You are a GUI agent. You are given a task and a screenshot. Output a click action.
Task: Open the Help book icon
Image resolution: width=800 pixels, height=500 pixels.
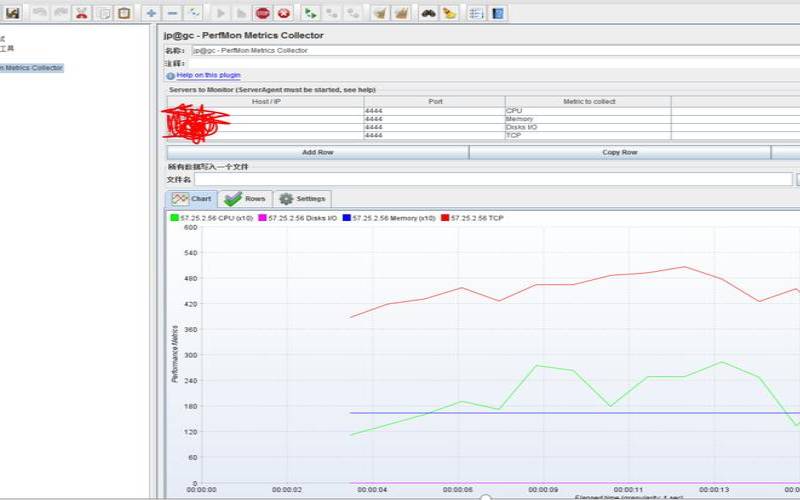tap(497, 13)
